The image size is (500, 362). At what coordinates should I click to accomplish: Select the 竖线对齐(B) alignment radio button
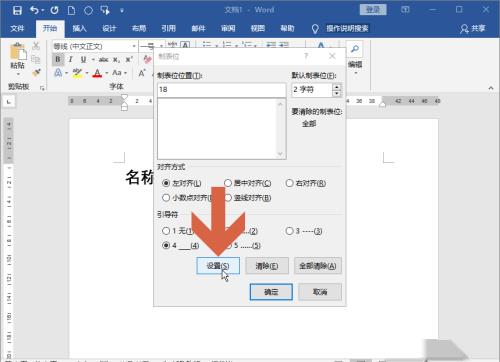228,198
